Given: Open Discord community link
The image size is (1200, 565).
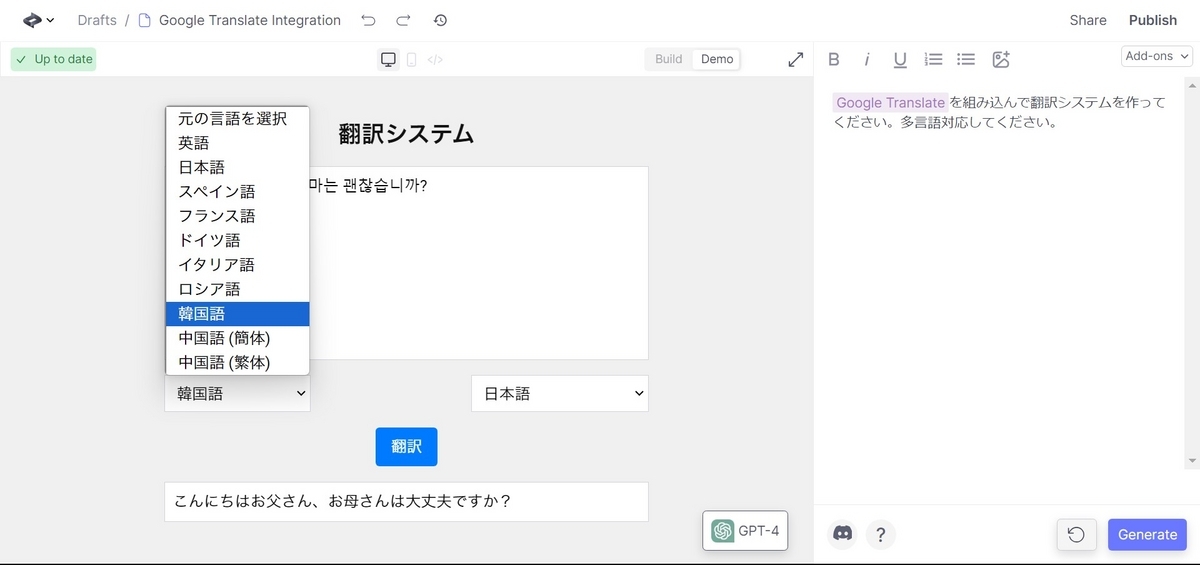Looking at the screenshot, I should click(843, 534).
